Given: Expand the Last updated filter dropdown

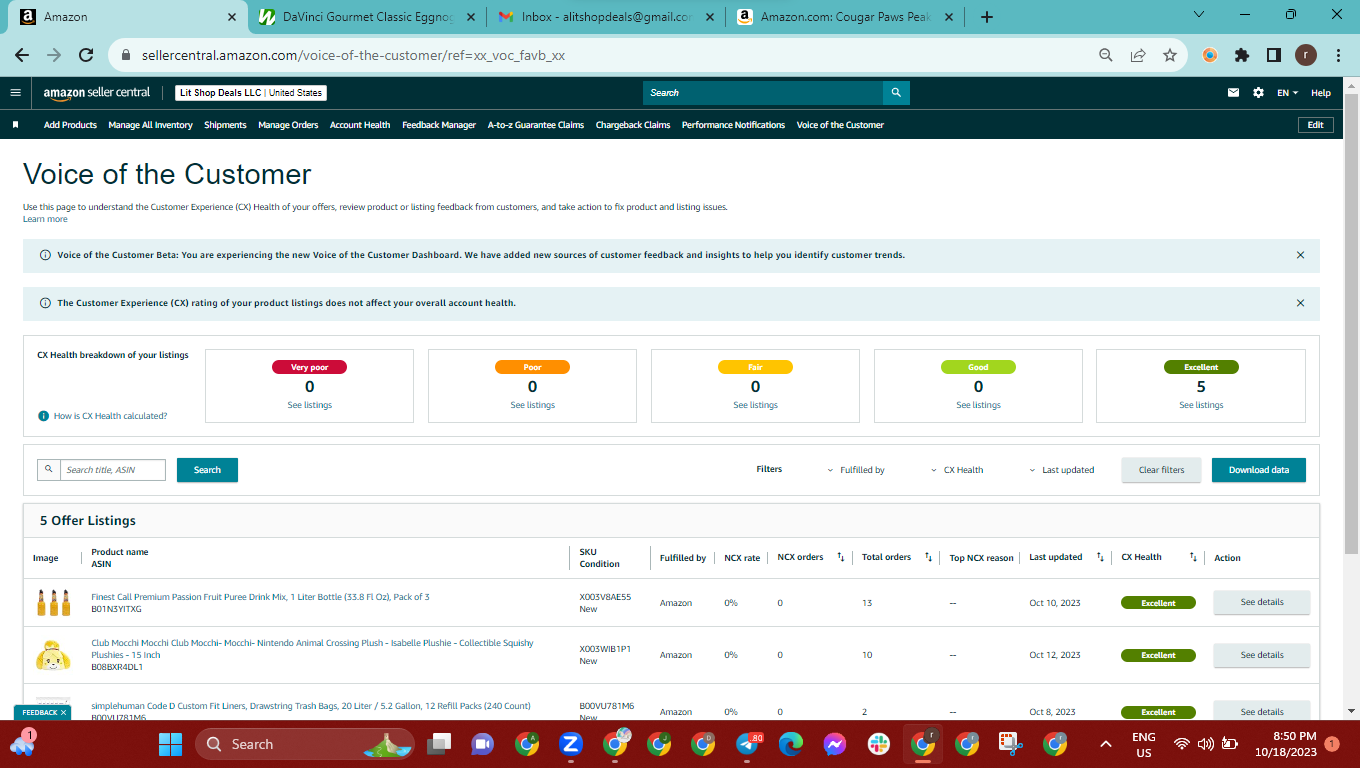Looking at the screenshot, I should coord(1062,470).
